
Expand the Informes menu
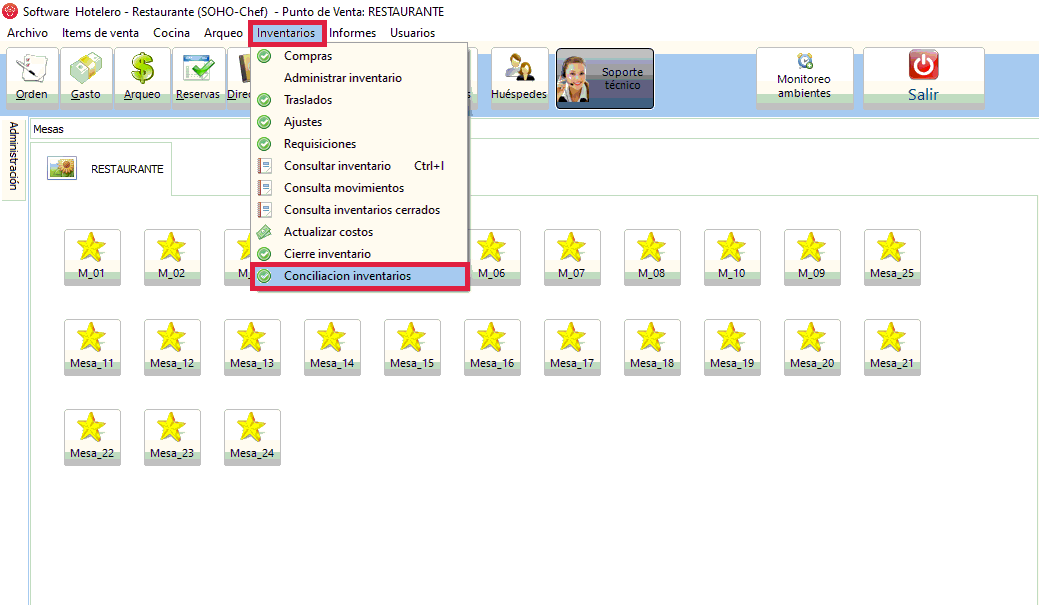(352, 33)
